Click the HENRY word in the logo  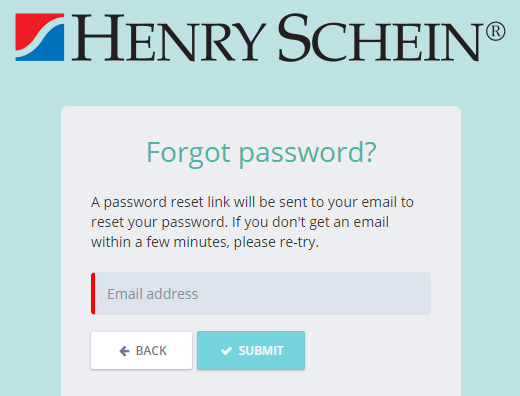169,38
